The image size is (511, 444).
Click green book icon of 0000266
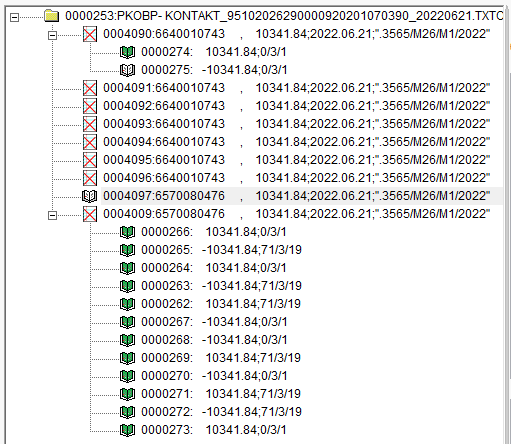[x=127, y=232]
